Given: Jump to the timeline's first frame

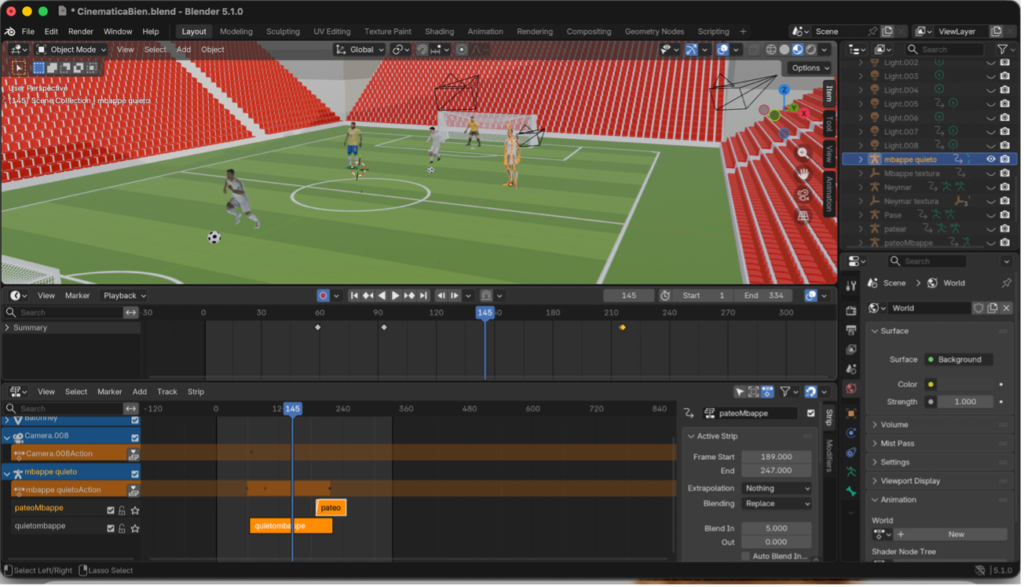Looking at the screenshot, I should [354, 296].
